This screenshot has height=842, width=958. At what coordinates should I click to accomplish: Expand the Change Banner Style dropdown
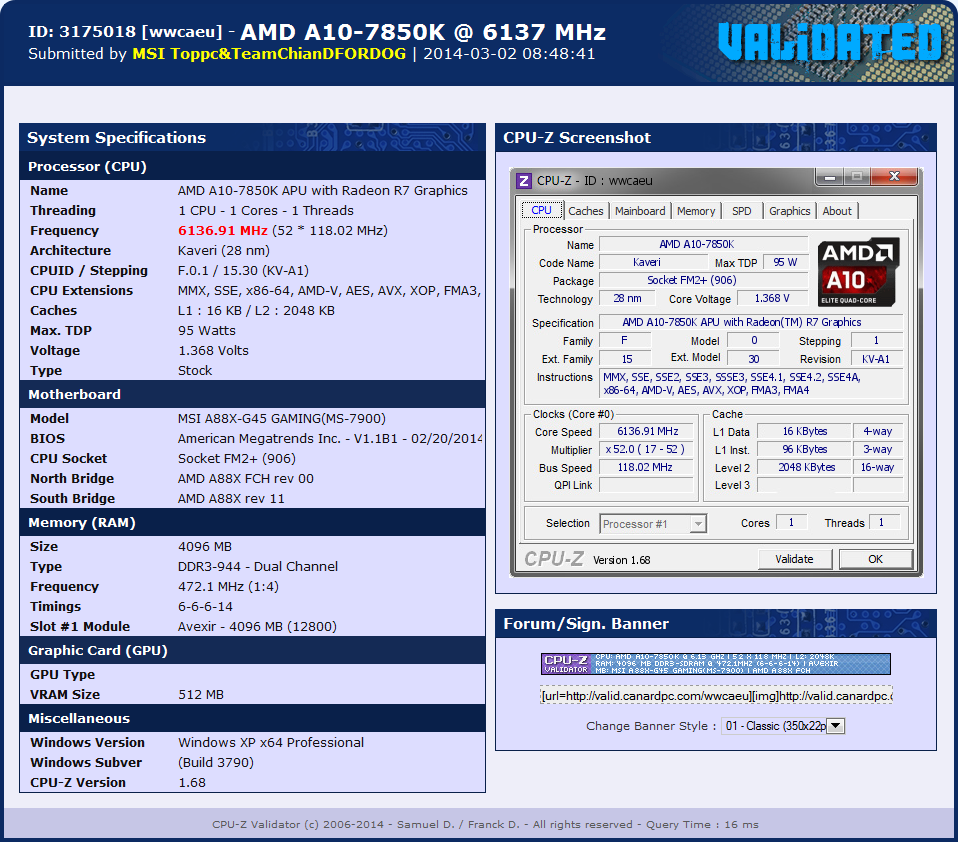tap(784, 726)
